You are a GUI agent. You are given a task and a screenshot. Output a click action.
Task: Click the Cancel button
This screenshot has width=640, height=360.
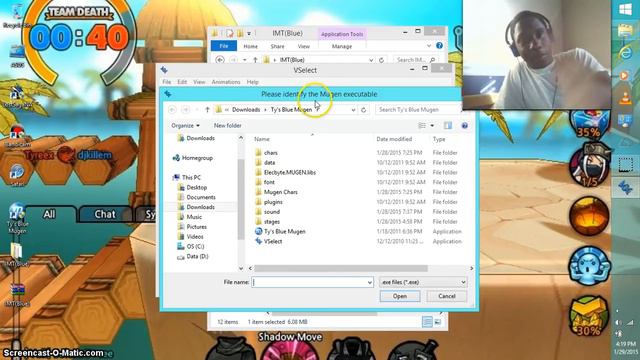447,296
